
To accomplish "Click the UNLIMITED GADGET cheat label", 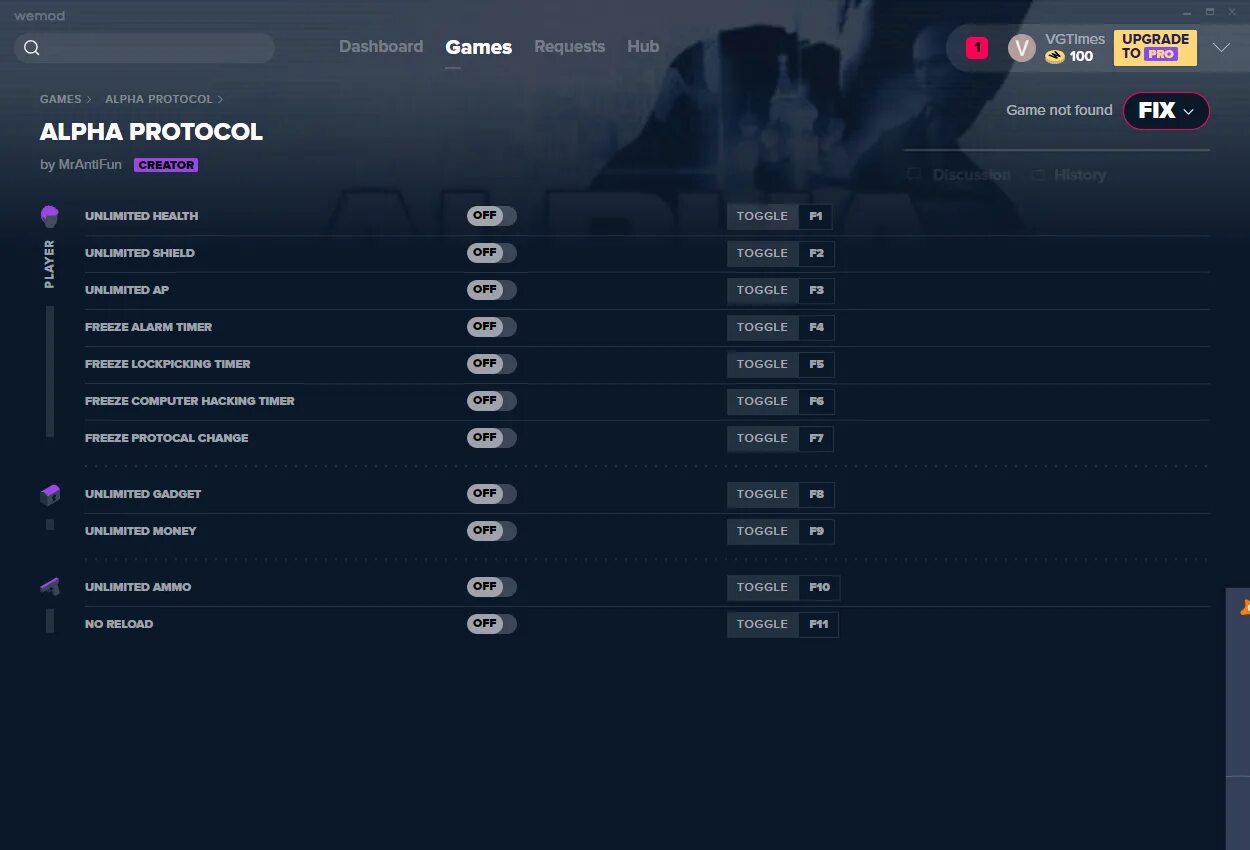I will tap(143, 494).
